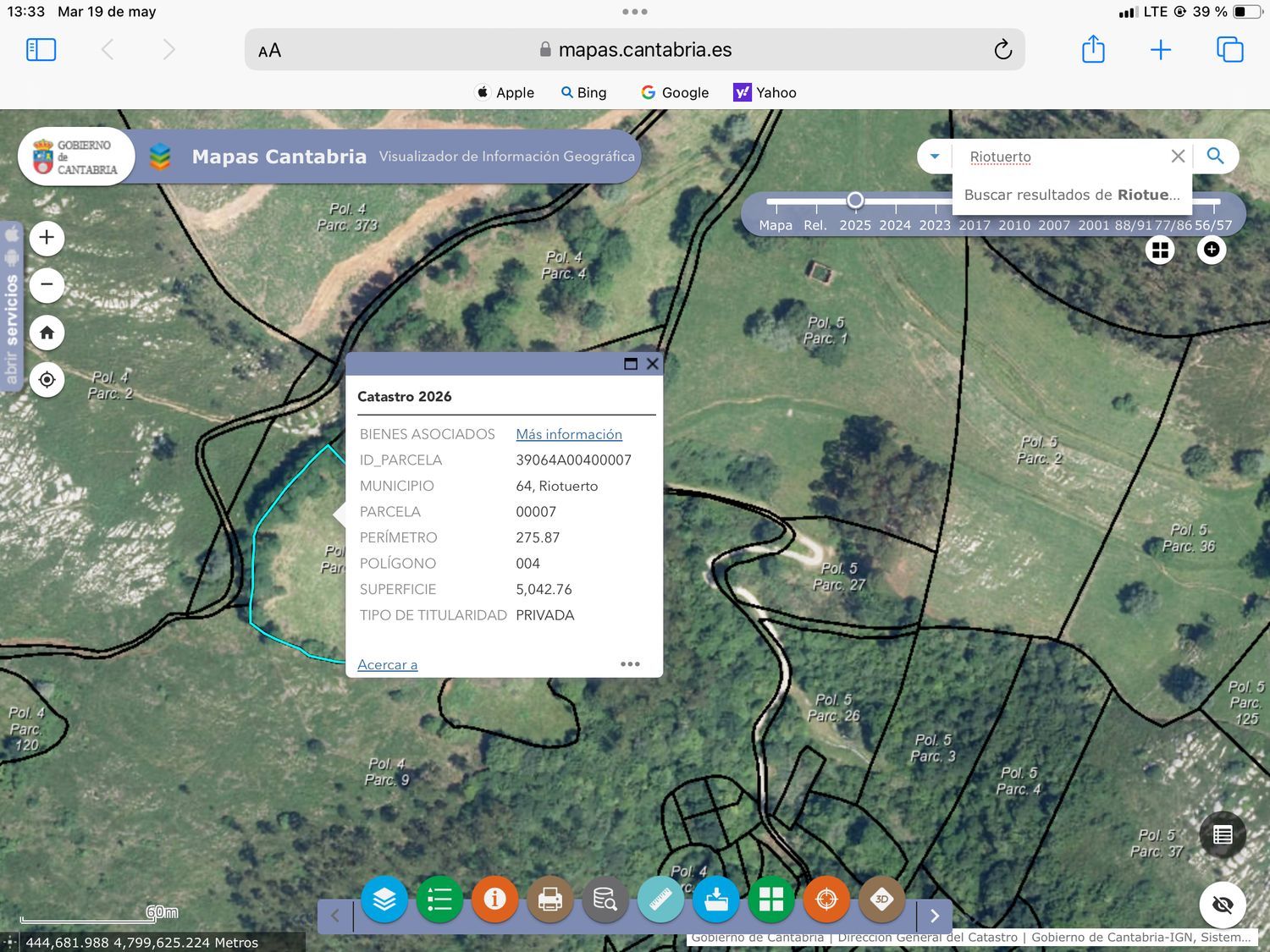The height and width of the screenshot is (952, 1270).
Task: Toggle the attribute table button
Action: 1223,835
